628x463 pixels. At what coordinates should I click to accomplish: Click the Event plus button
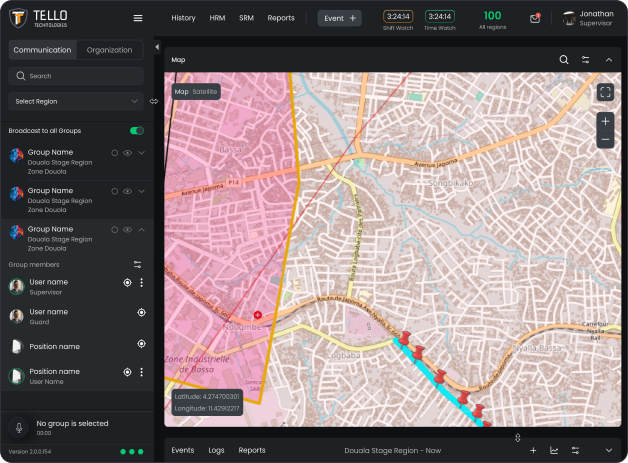[340, 18]
